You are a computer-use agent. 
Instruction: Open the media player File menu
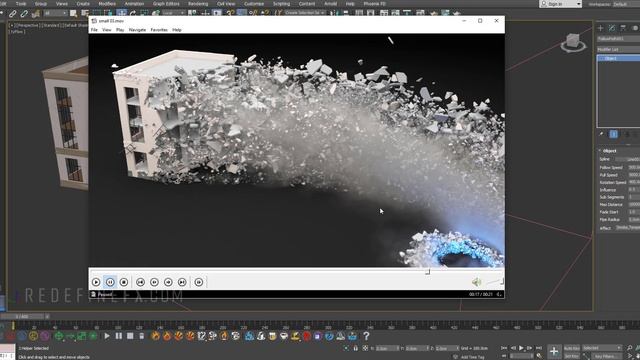click(x=94, y=30)
